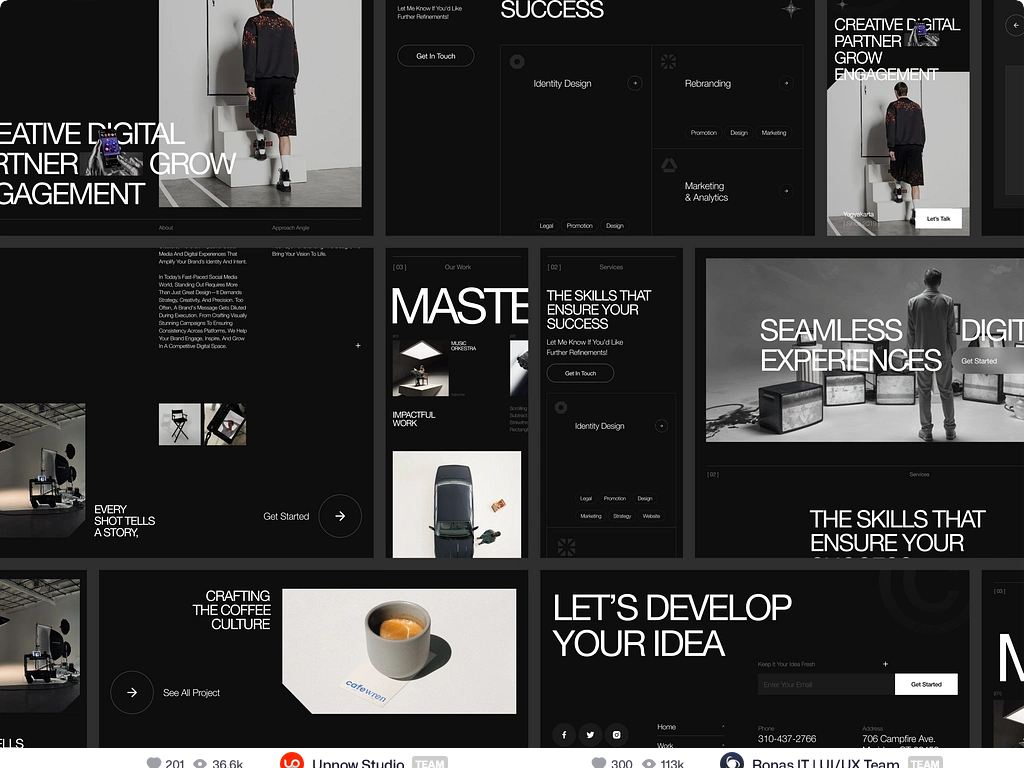Click the Get In Touch button at top
The width and height of the screenshot is (1024, 768).
click(x=435, y=56)
